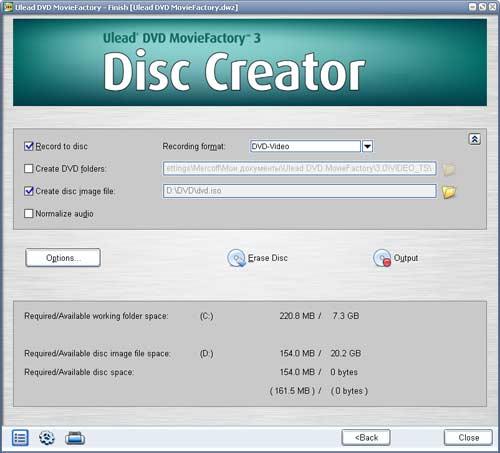Enable Create DVD folders checkbox
This screenshot has width=500, height=453.
[x=29, y=168]
